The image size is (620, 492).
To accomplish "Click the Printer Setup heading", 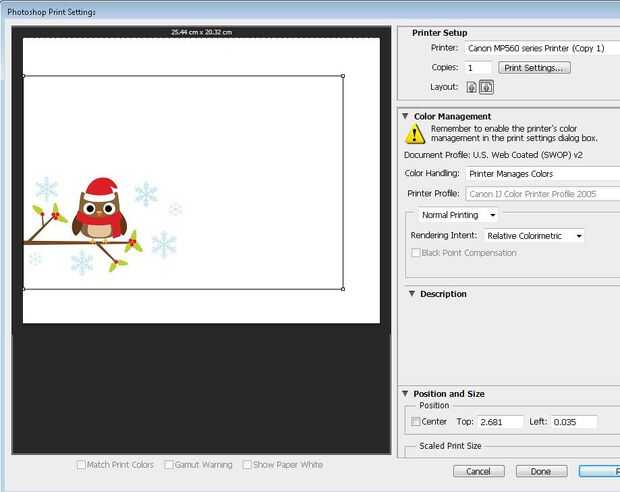I will pos(440,33).
